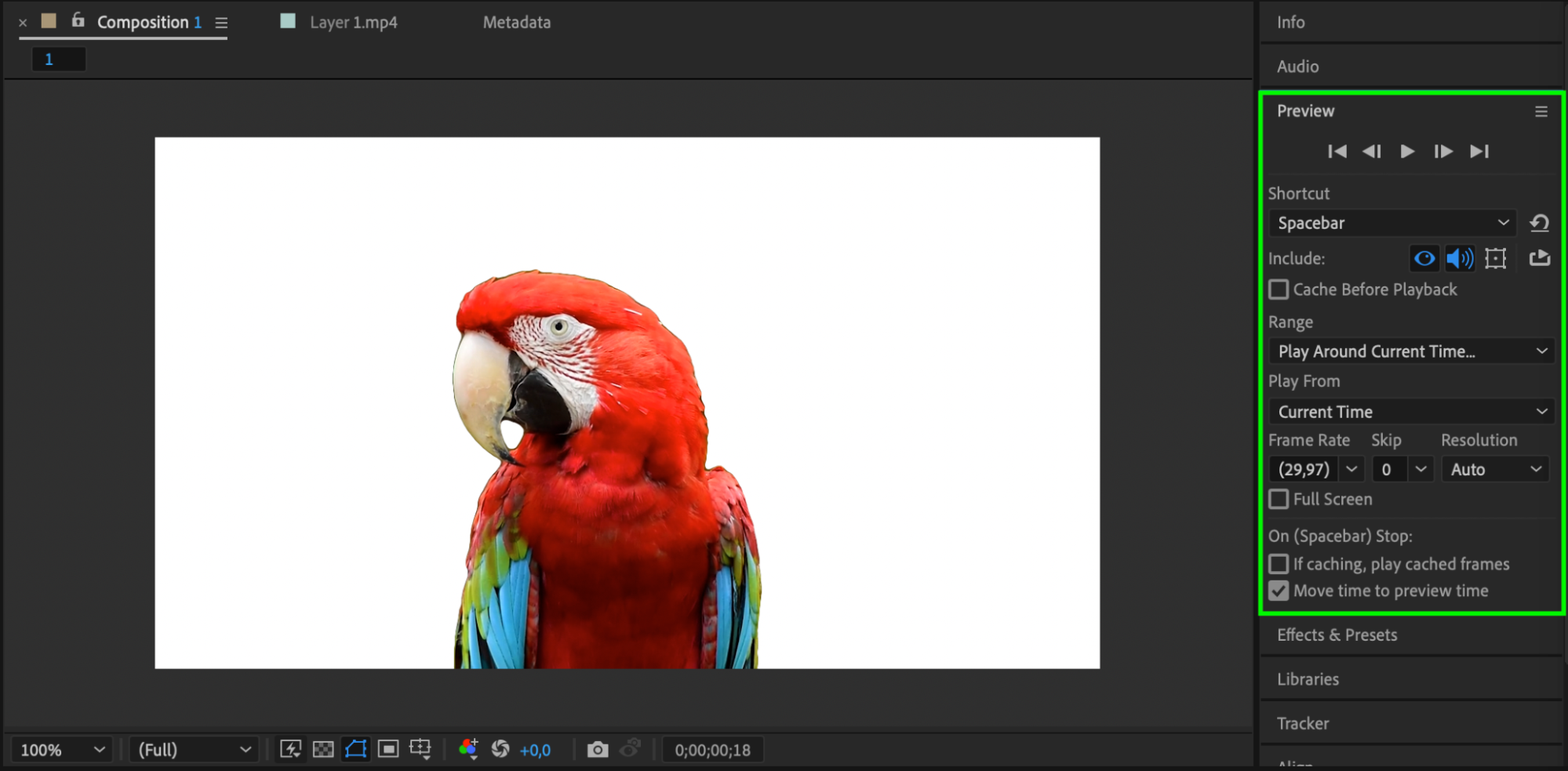The width and height of the screenshot is (1568, 771).
Task: Open the channel and color management icon
Action: click(468, 750)
